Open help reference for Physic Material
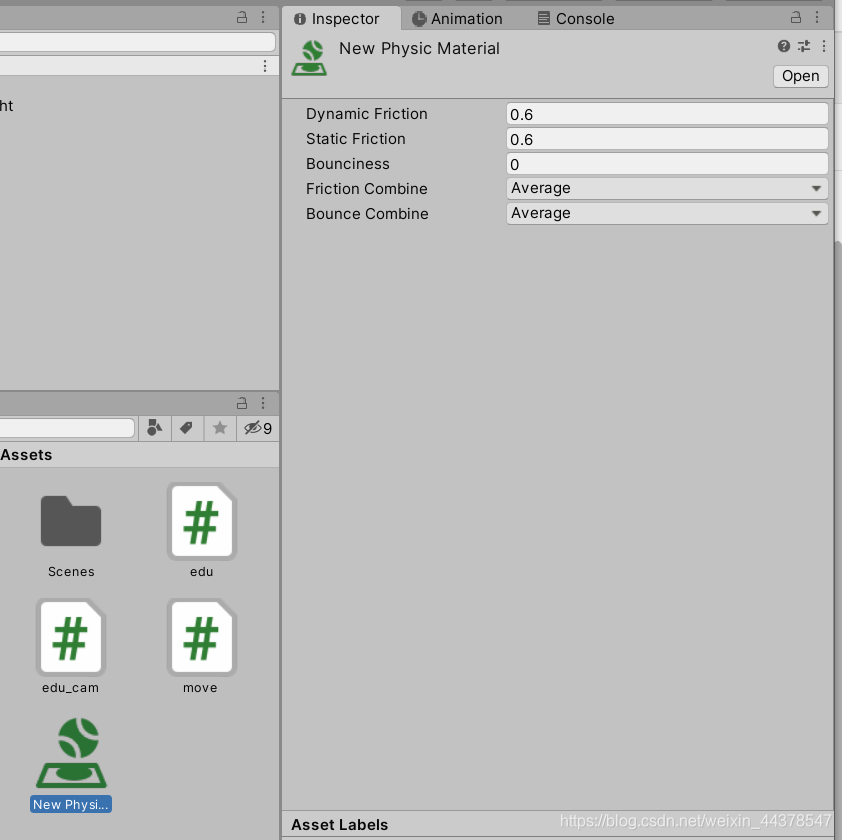Screen dimensions: 842x840 783,46
